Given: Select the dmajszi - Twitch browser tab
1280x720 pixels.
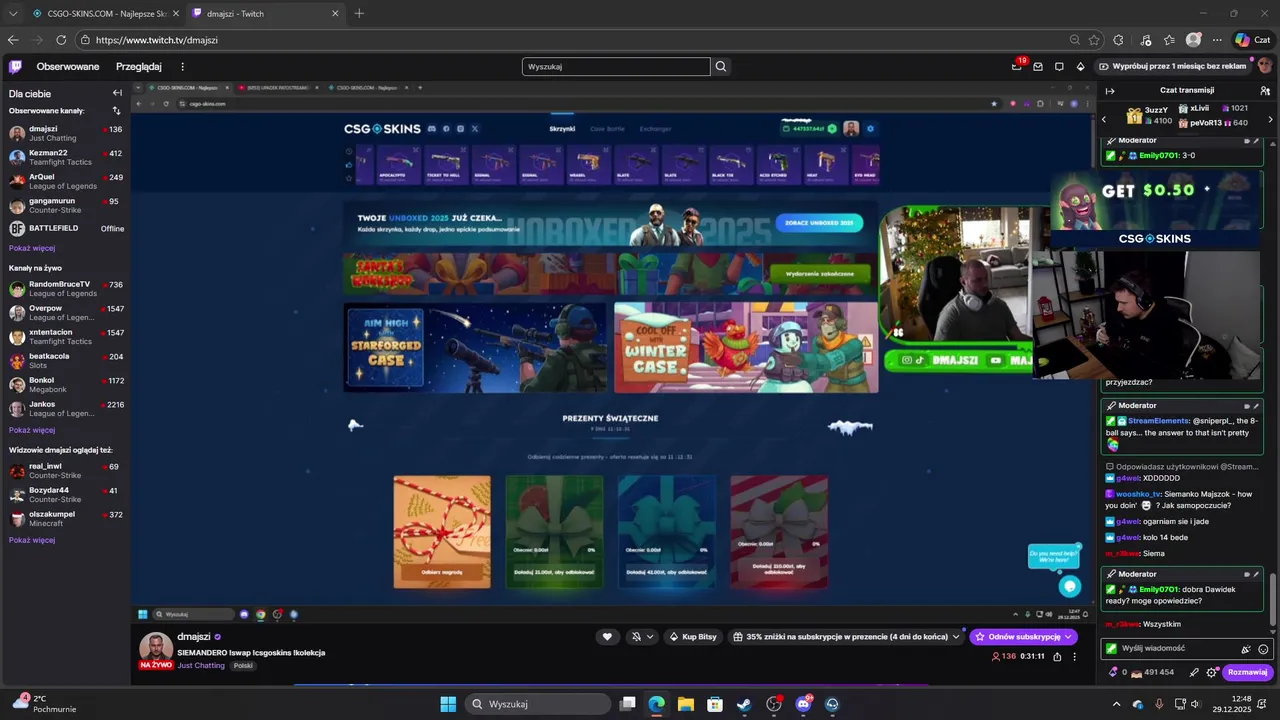Looking at the screenshot, I should point(265,13).
